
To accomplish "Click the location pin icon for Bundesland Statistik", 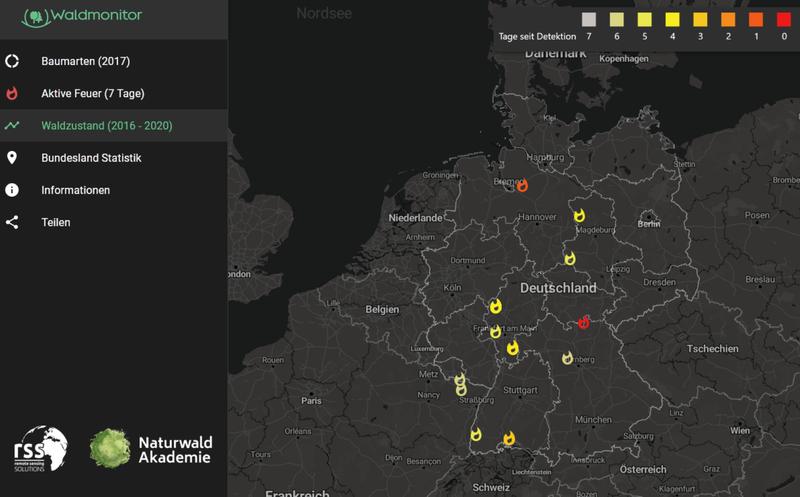I will point(12,158).
